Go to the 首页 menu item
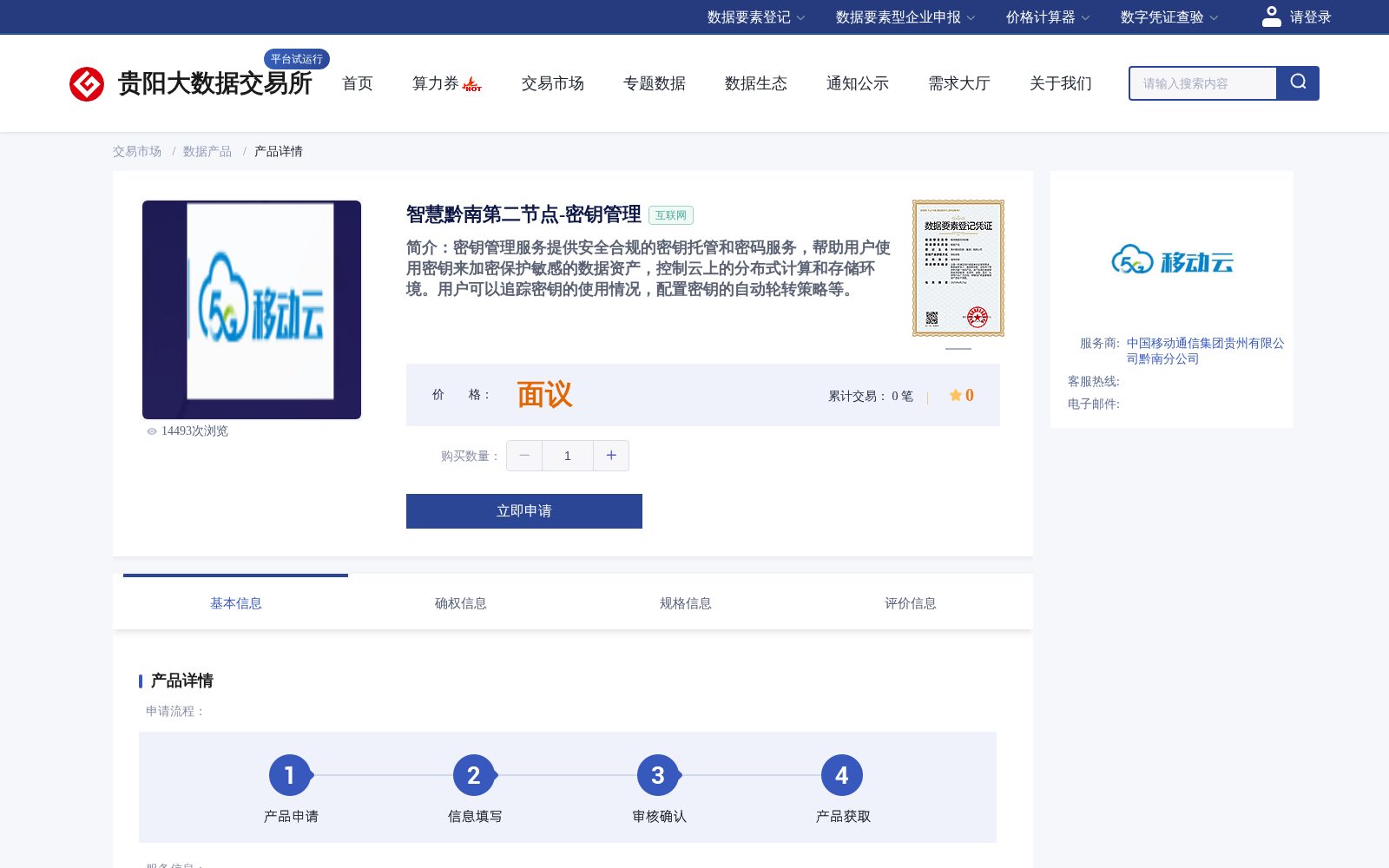Viewport: 1389px width, 868px height. pos(358,83)
